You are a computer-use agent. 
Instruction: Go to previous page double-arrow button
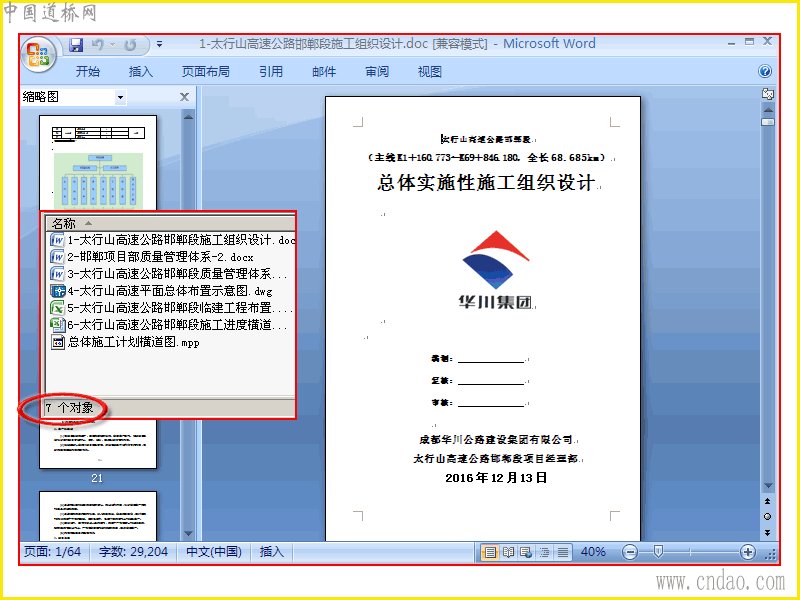pyautogui.click(x=768, y=502)
